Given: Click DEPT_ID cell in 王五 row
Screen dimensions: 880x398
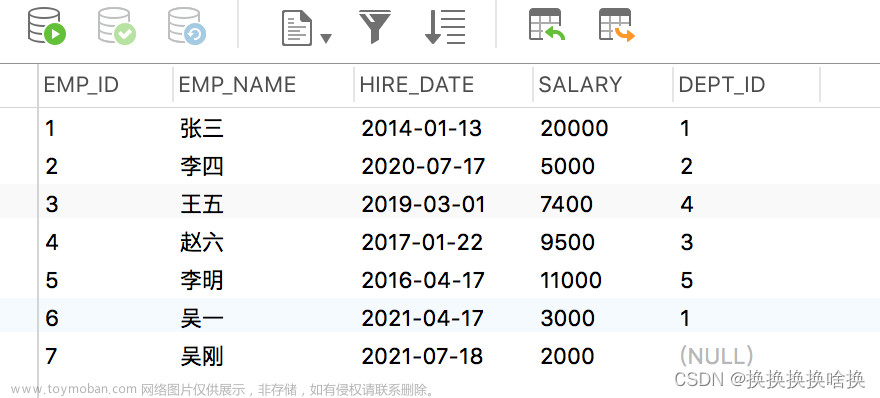Looking at the screenshot, I should 686,204.
